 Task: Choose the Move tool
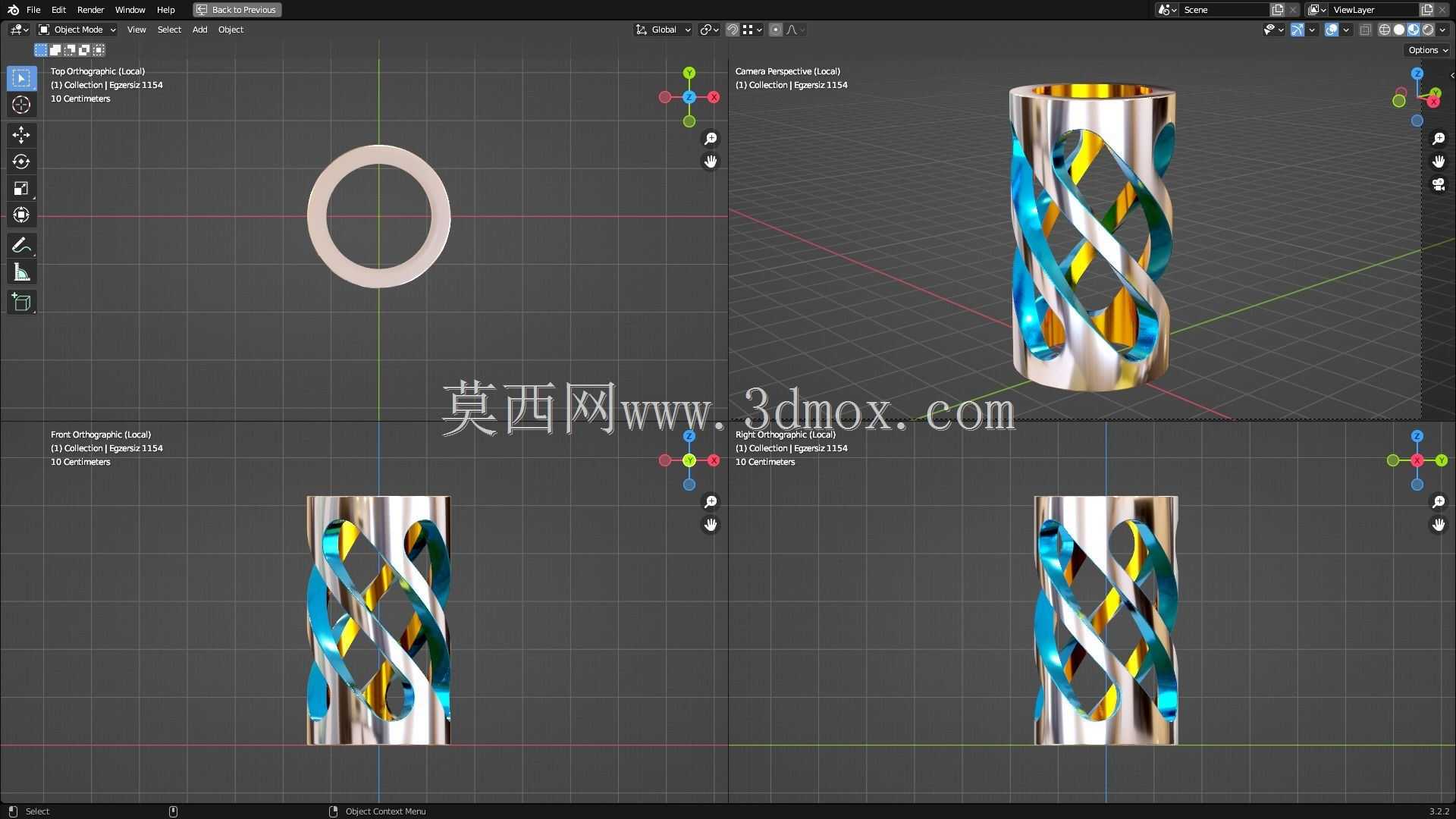pyautogui.click(x=21, y=135)
